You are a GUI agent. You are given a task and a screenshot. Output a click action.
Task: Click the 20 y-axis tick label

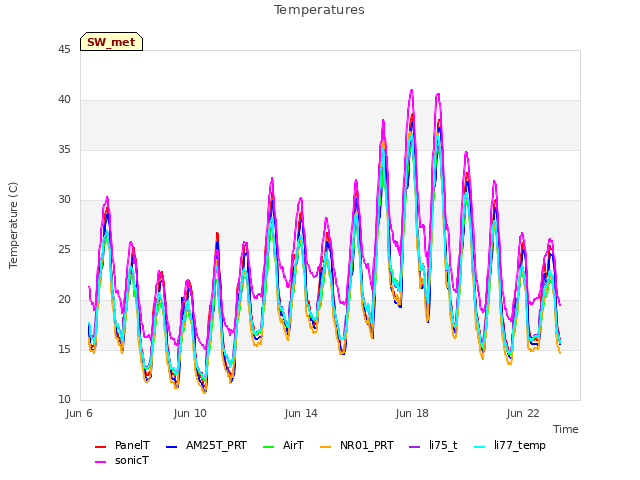click(64, 300)
